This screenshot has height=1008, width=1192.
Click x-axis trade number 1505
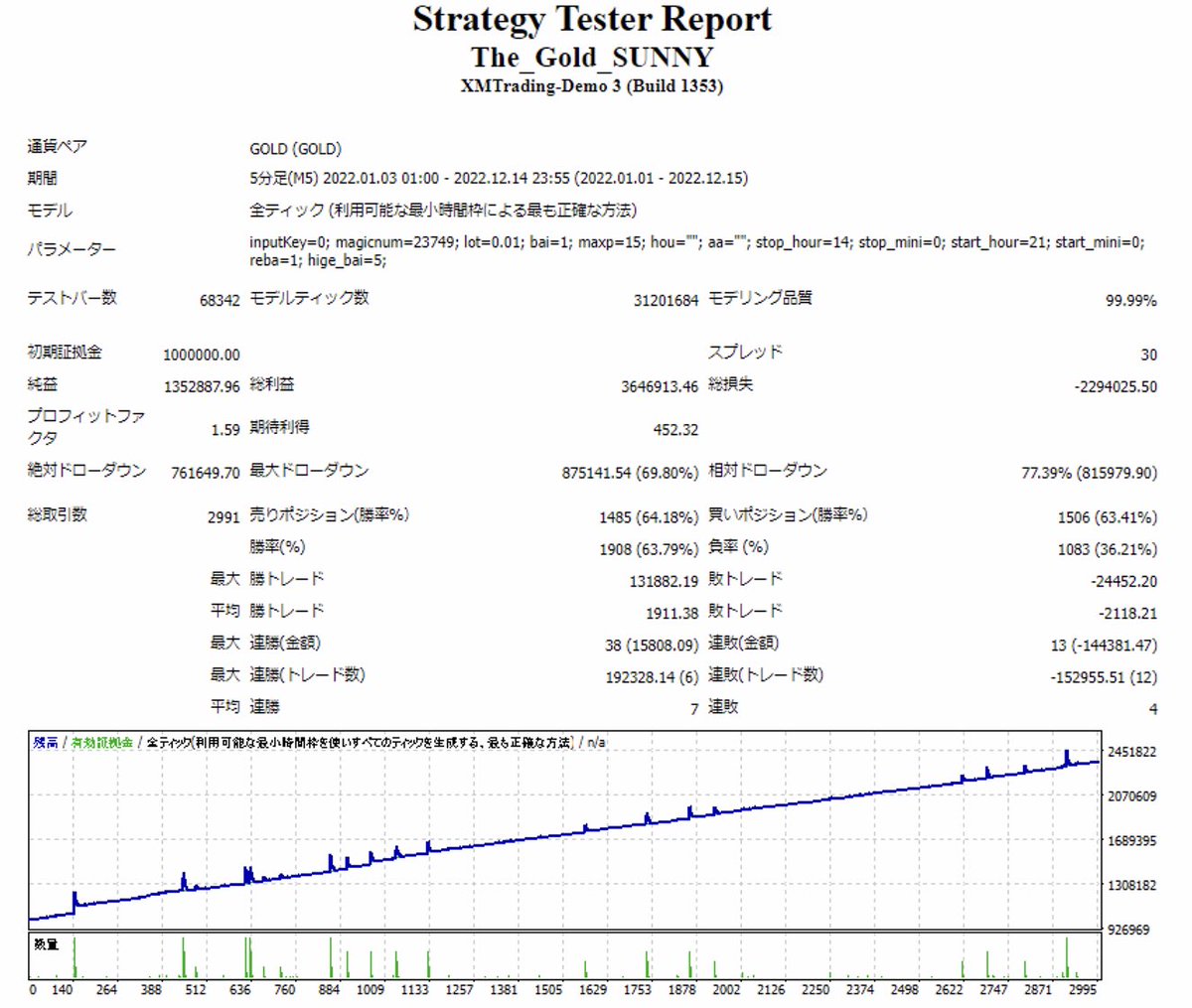[x=548, y=989]
